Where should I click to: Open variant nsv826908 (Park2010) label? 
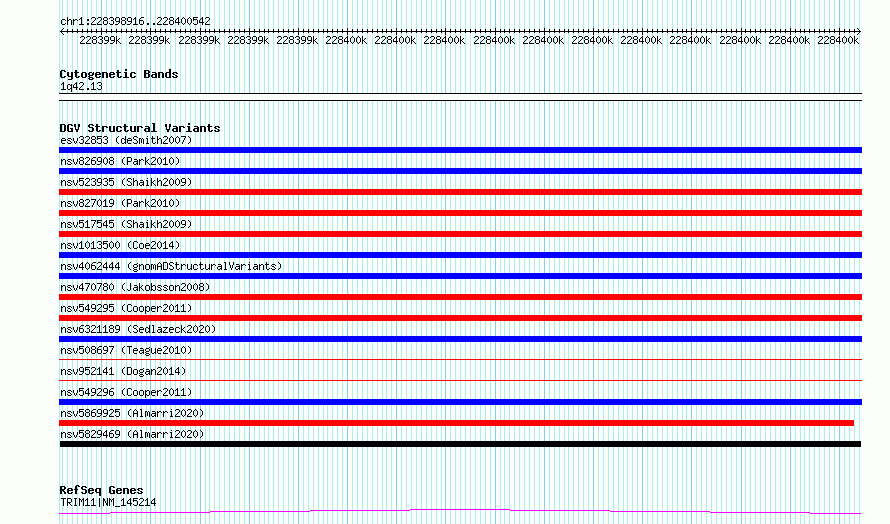coord(120,161)
